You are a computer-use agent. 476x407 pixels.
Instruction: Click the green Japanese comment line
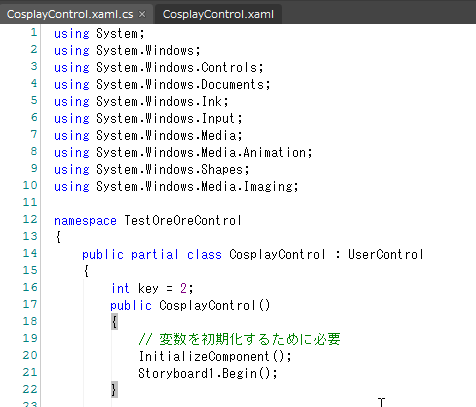coord(239,339)
